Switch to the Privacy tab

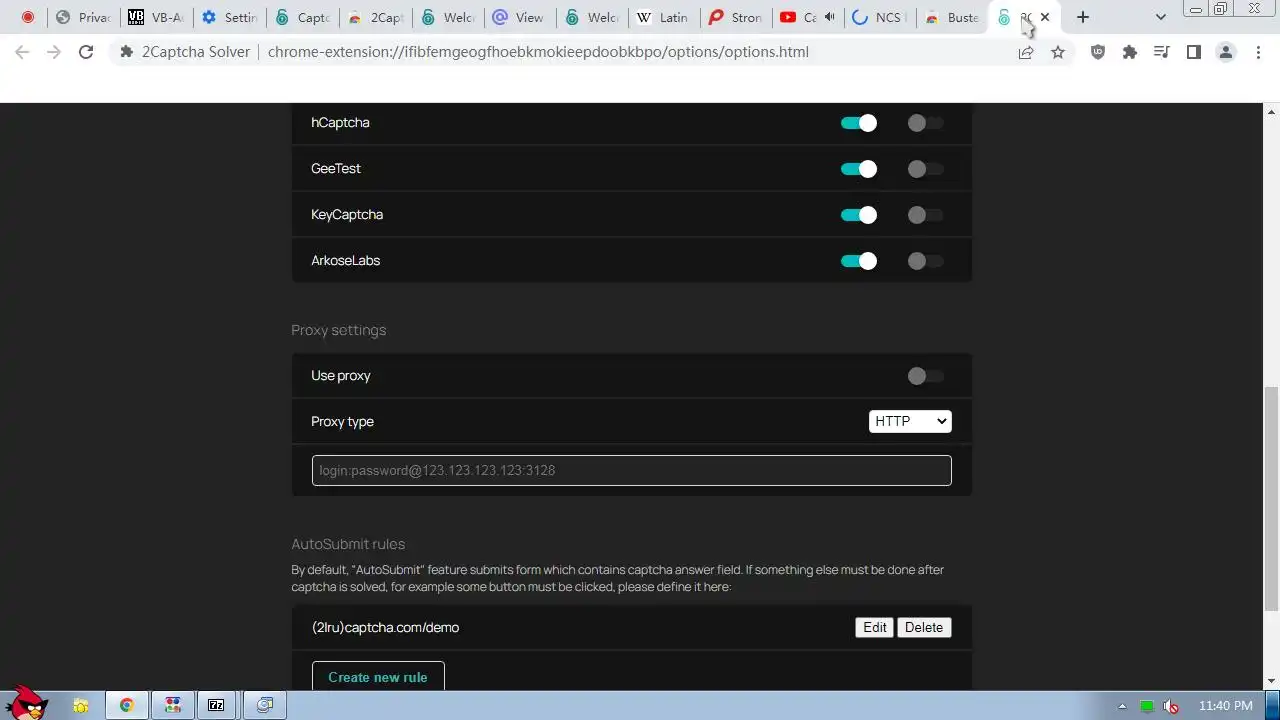tap(83, 17)
